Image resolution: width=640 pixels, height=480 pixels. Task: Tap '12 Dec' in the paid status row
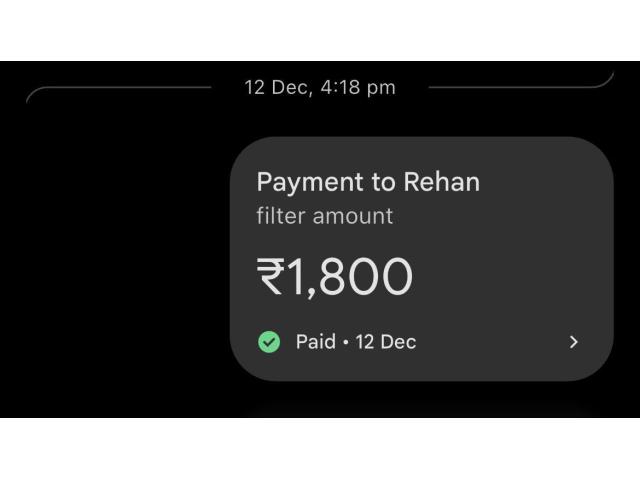pos(385,342)
